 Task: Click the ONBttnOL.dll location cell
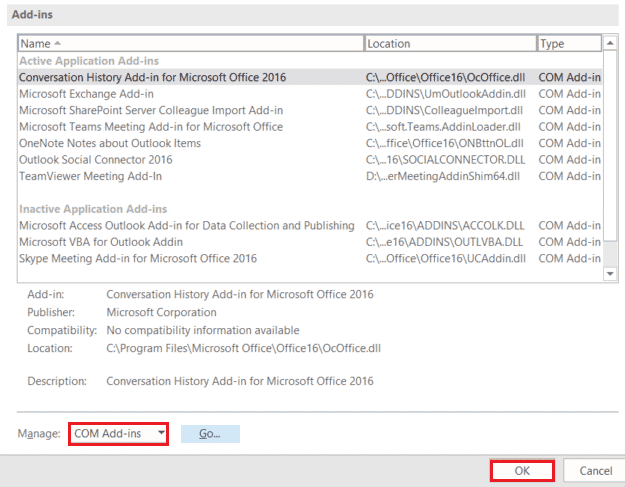coord(444,143)
